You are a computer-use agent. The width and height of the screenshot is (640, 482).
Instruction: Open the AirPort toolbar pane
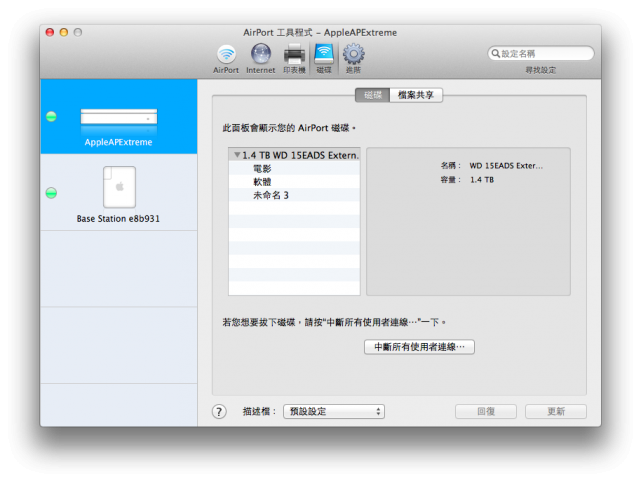(x=226, y=59)
